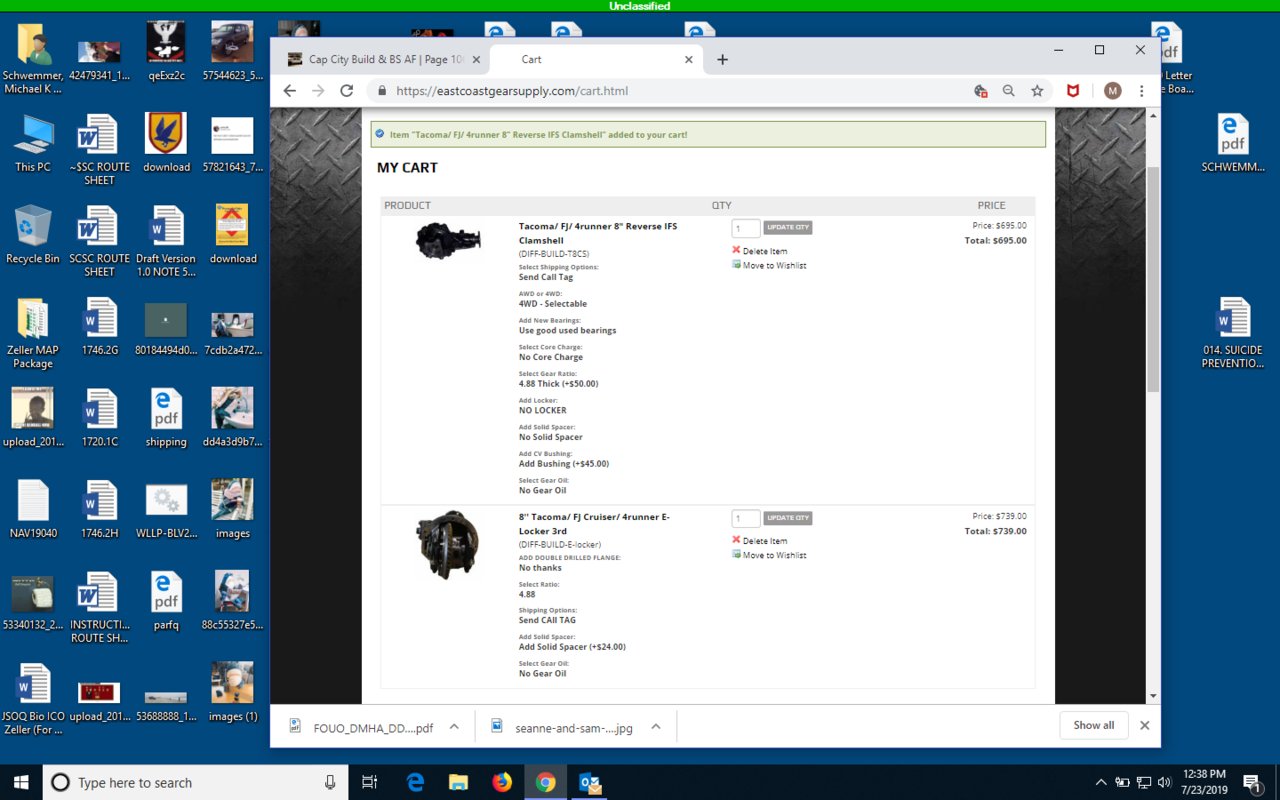The image size is (1280, 800).
Task: Open a new browser tab
Action: tap(722, 59)
